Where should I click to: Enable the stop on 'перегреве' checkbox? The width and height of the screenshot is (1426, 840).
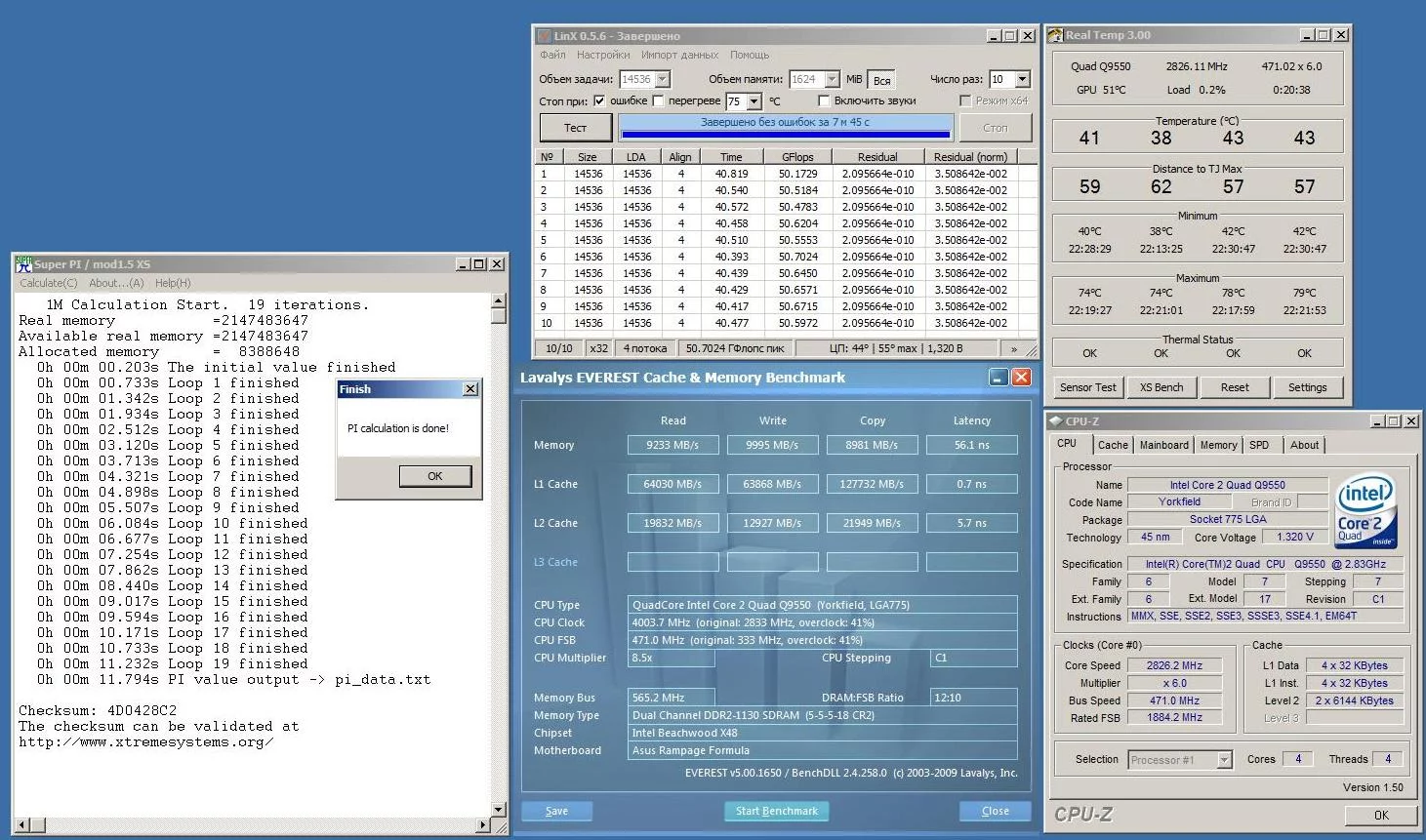pyautogui.click(x=658, y=100)
